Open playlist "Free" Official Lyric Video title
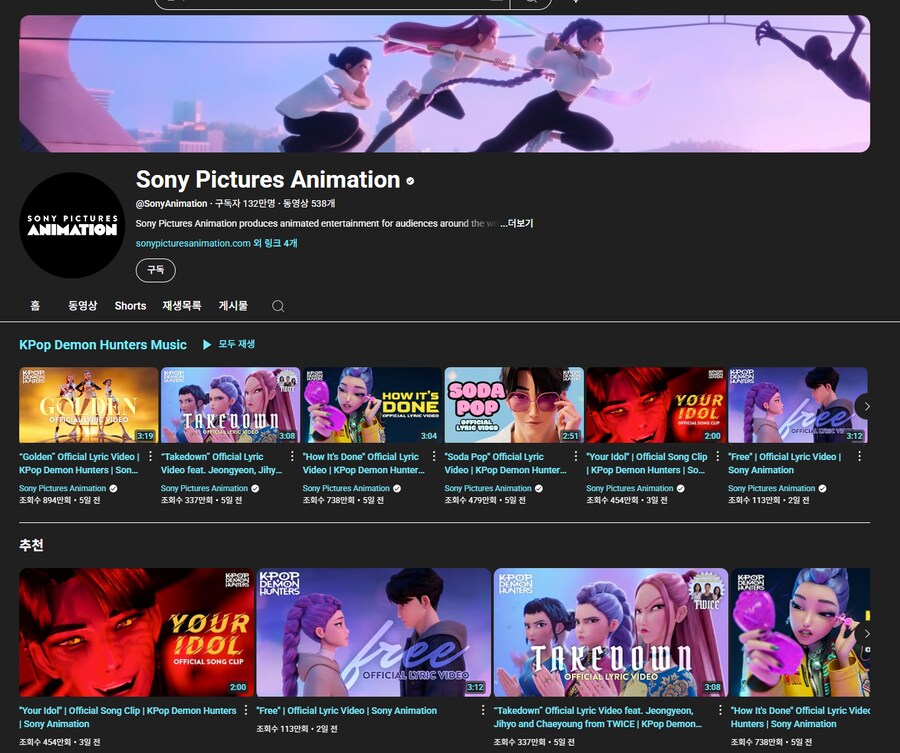This screenshot has width=900, height=753. [x=785, y=463]
